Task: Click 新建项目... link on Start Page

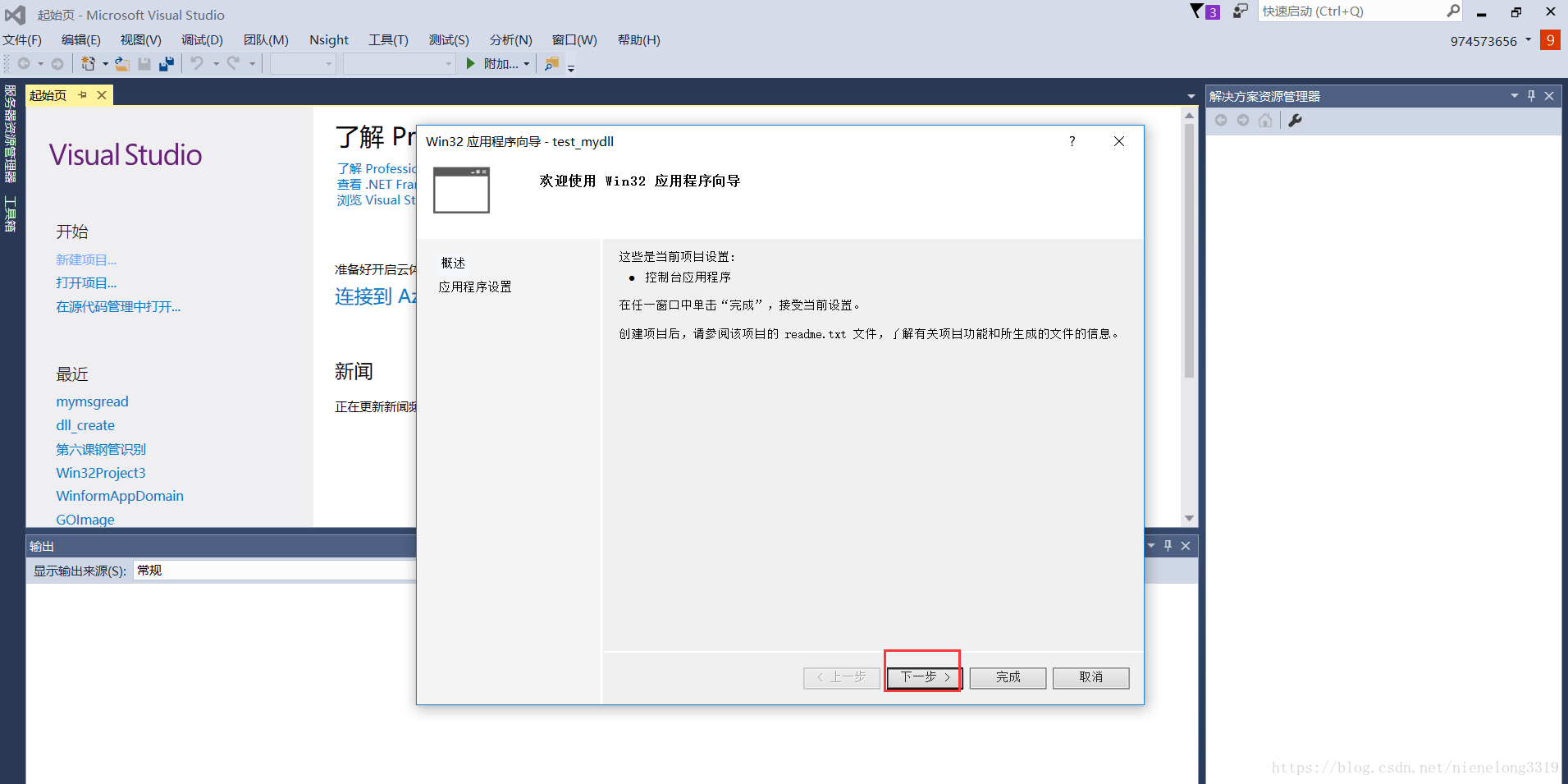Action: 86,259
